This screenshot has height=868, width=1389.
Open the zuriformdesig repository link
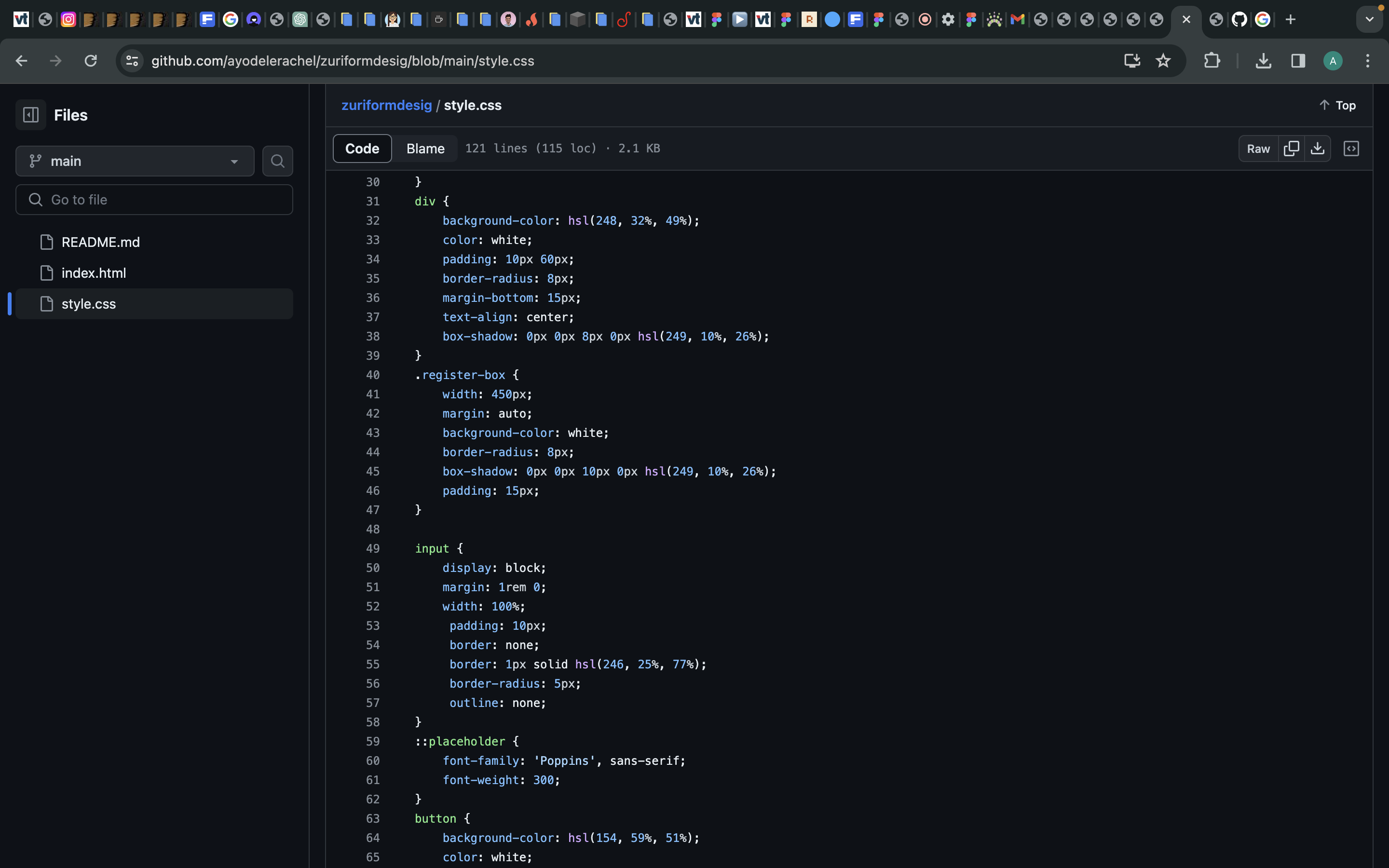(x=386, y=106)
